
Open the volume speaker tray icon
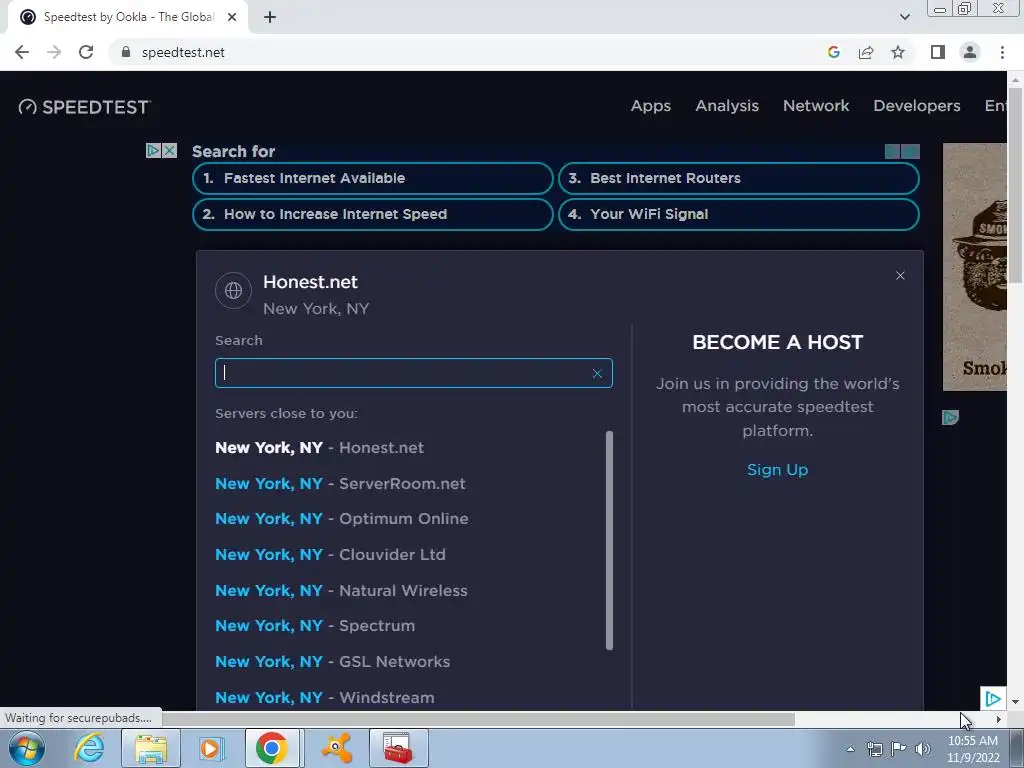[923, 749]
